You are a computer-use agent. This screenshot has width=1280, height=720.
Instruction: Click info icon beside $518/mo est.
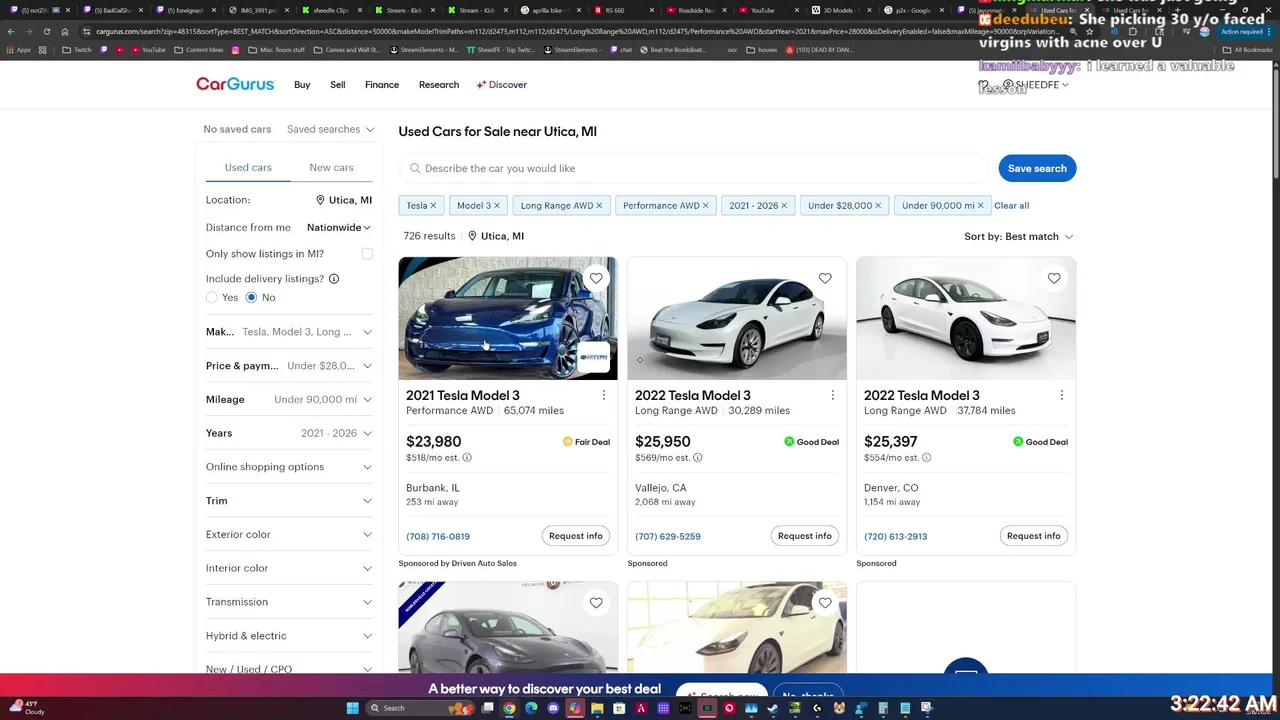[x=467, y=458]
